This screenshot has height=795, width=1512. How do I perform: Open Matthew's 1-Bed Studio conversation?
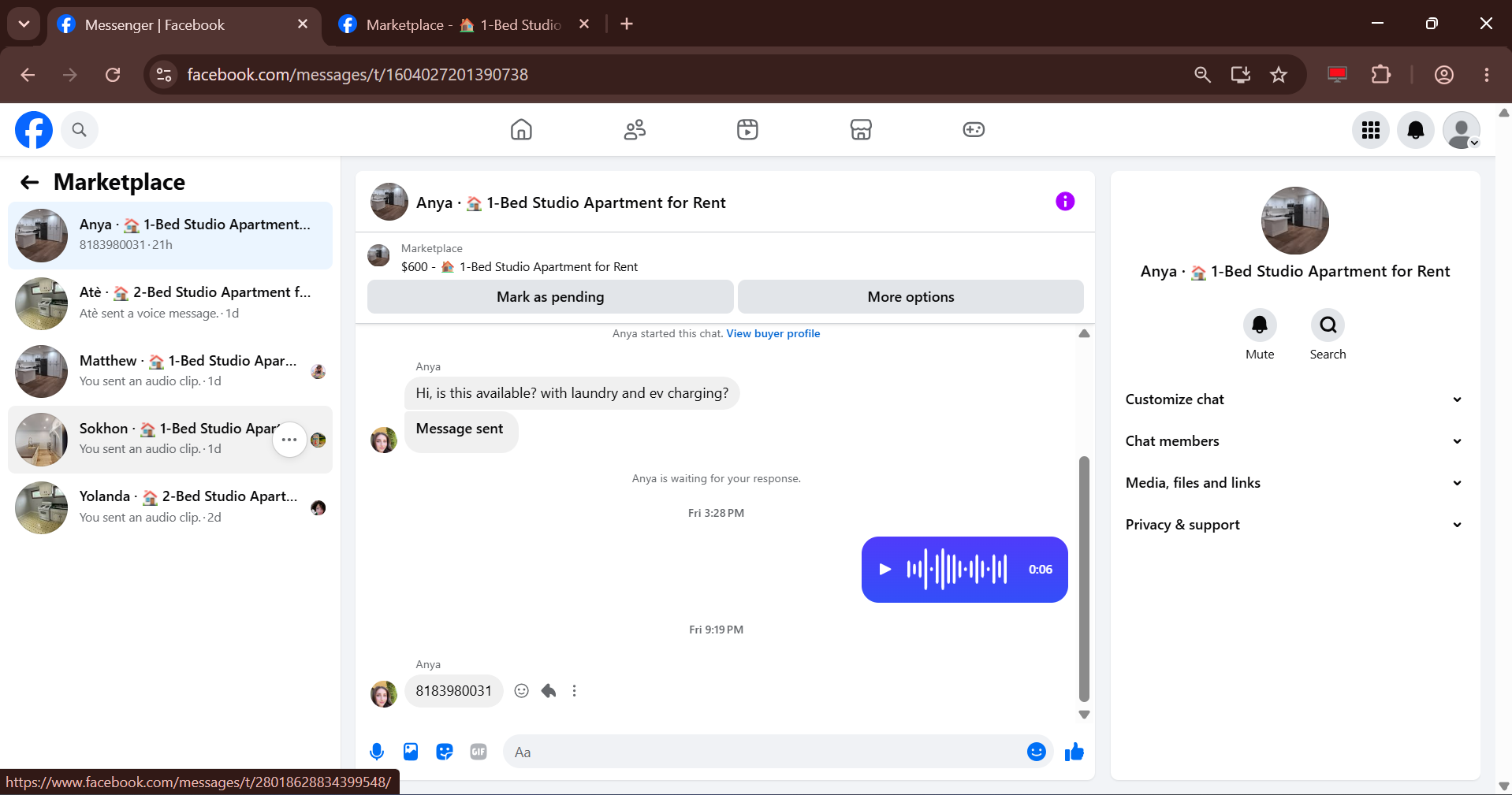pyautogui.click(x=170, y=371)
